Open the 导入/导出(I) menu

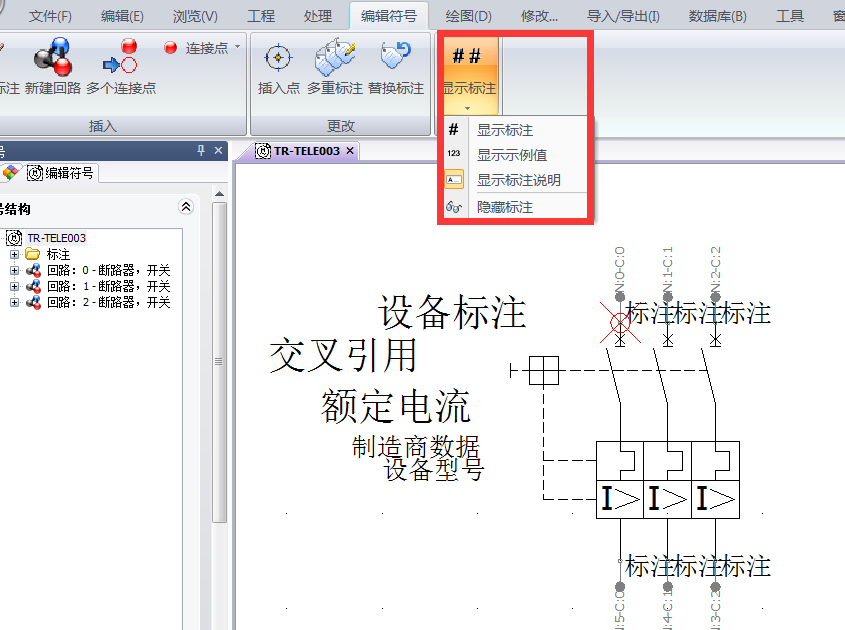pyautogui.click(x=623, y=16)
